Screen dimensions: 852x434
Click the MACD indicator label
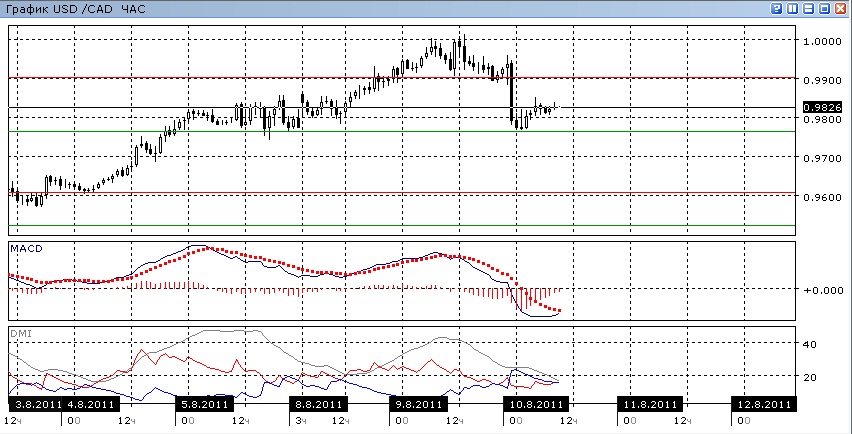click(27, 248)
